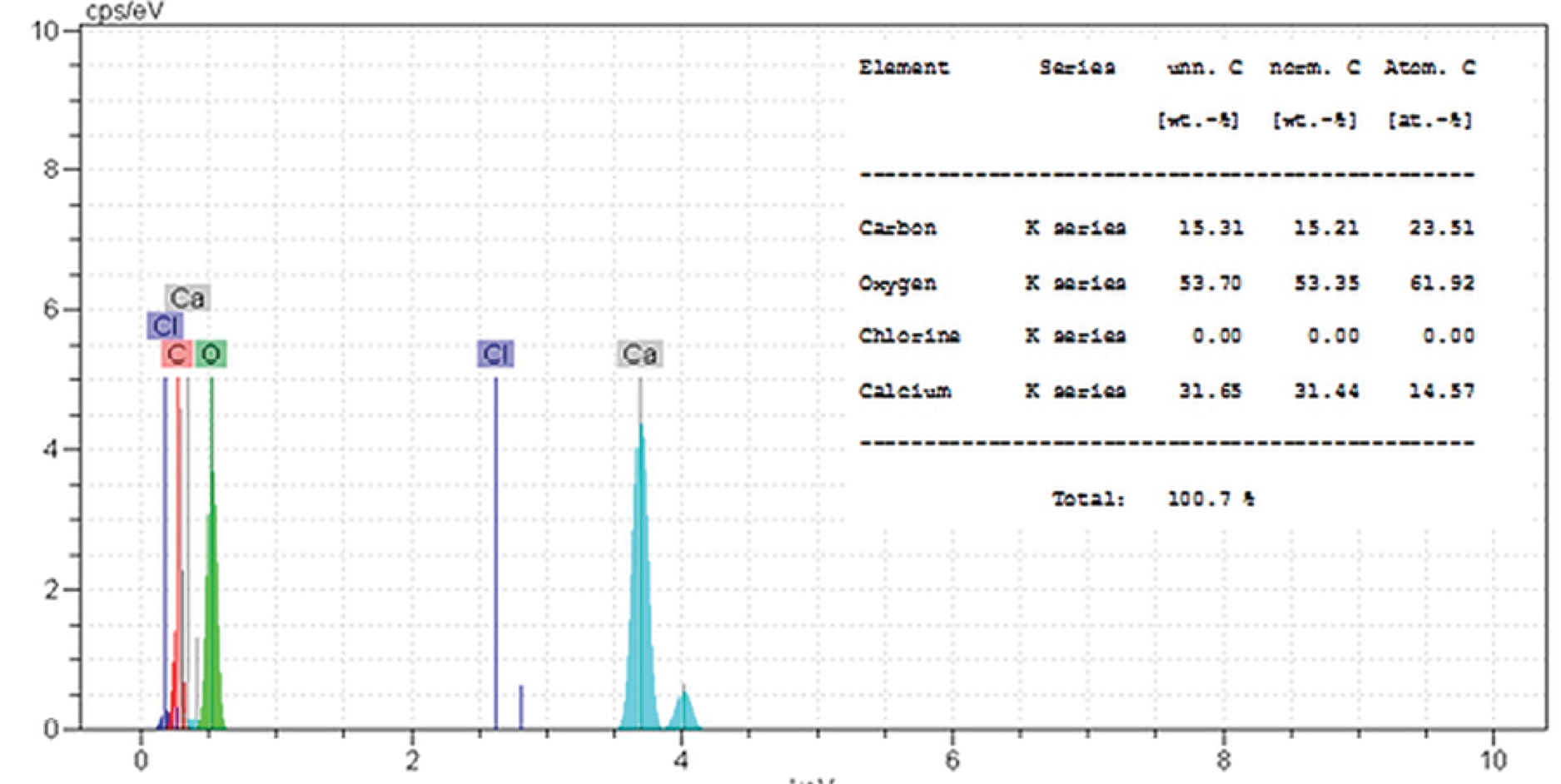
Task: Select the Atom. C column header
Action: [1429, 67]
